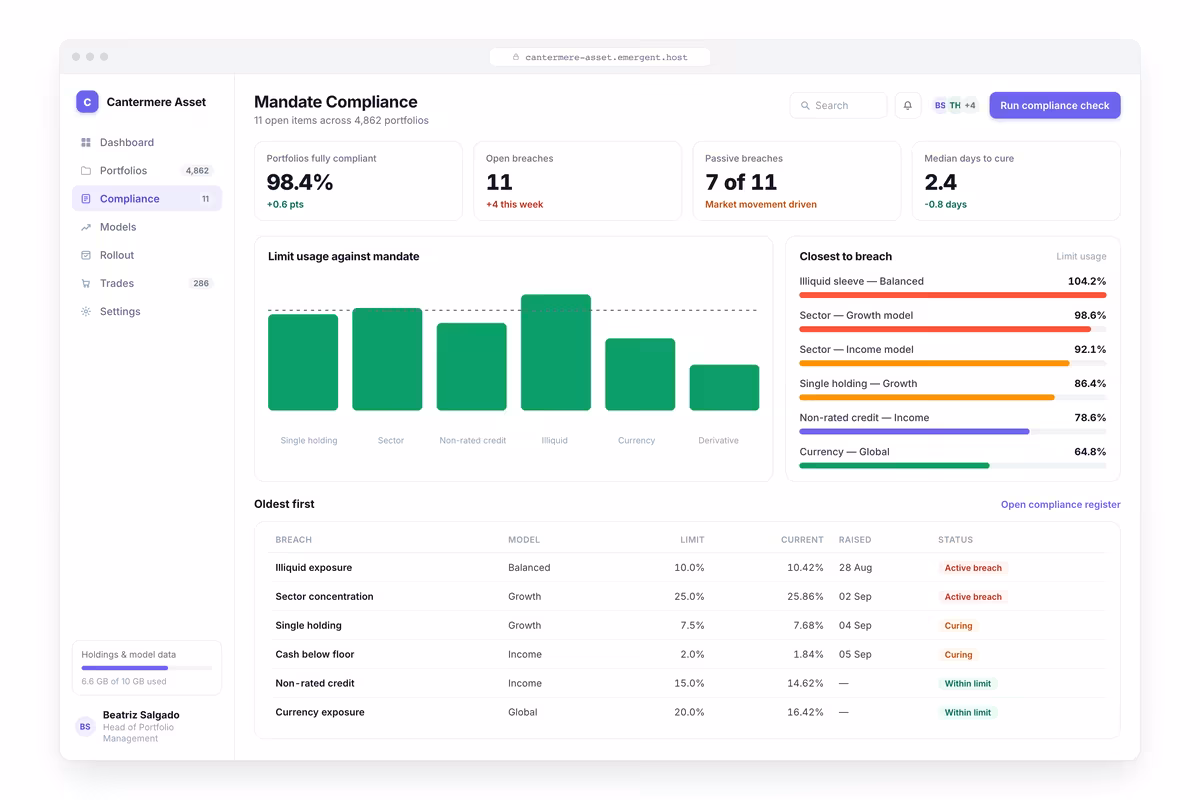Click the BREACH column header
Image resolution: width=1200 pixels, height=800 pixels.
pos(294,540)
